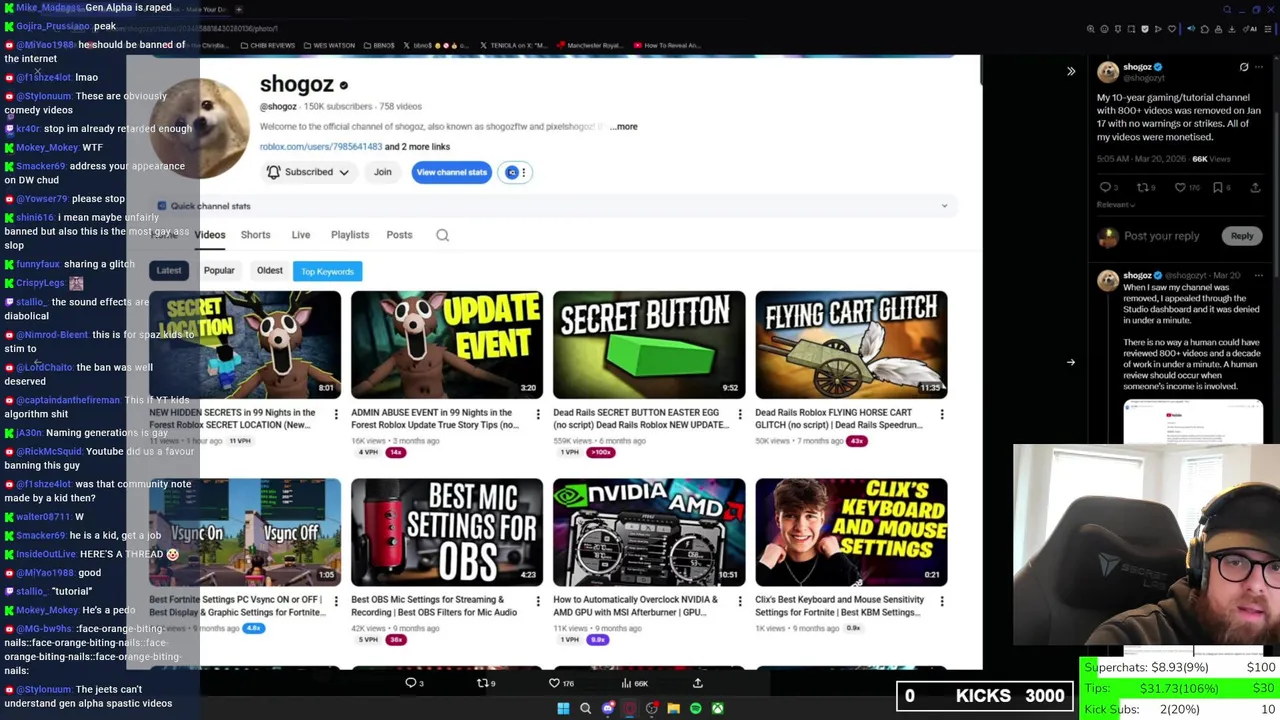The width and height of the screenshot is (1280, 720).
Task: Open BEST MIC SETTINGS FOR OBS thumbnail
Action: (x=447, y=532)
